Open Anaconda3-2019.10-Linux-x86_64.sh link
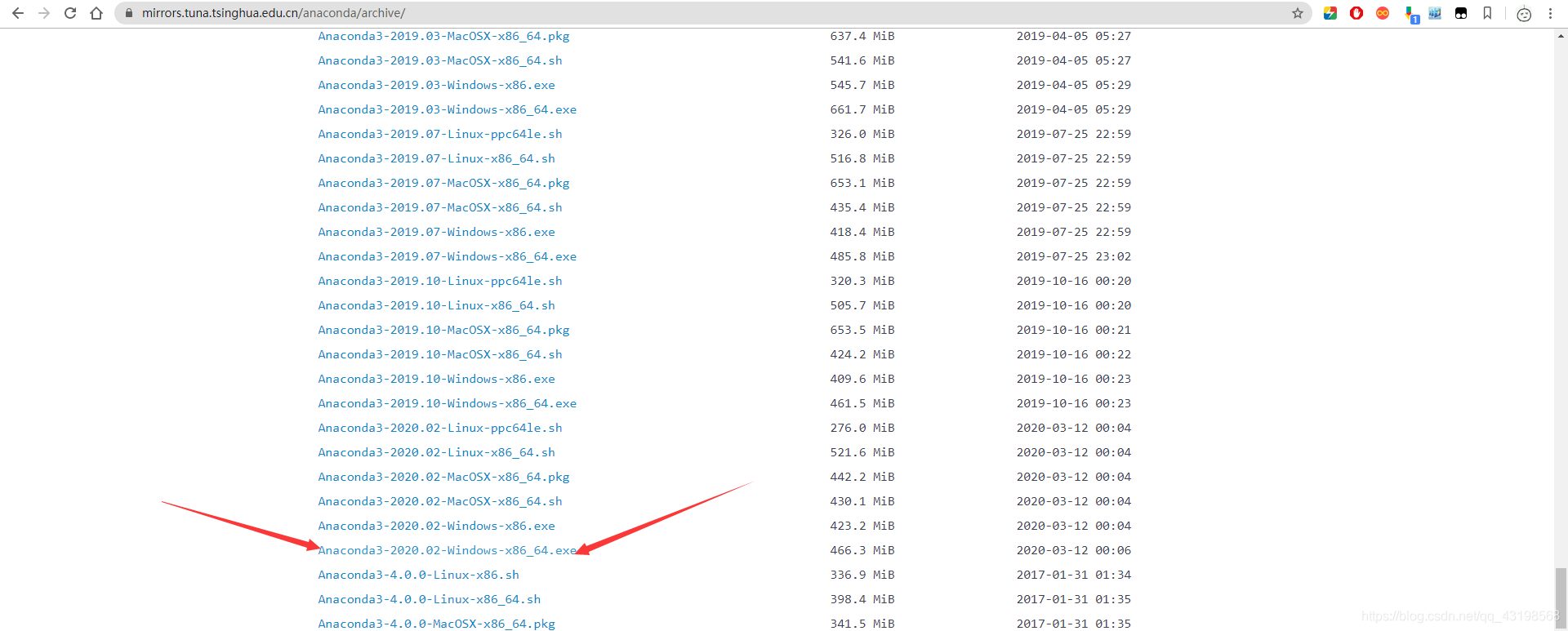 pyautogui.click(x=436, y=305)
